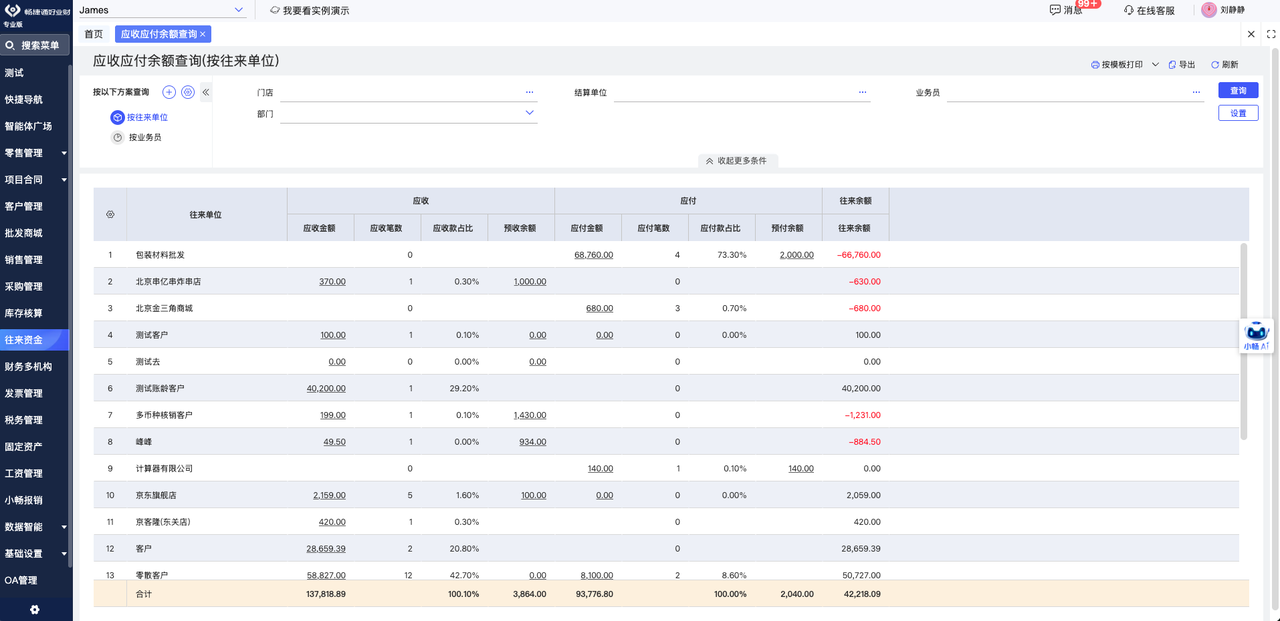Image resolution: width=1280 pixels, height=621 pixels.
Task: Open 消息 messages with the chat icon
Action: 1055,10
